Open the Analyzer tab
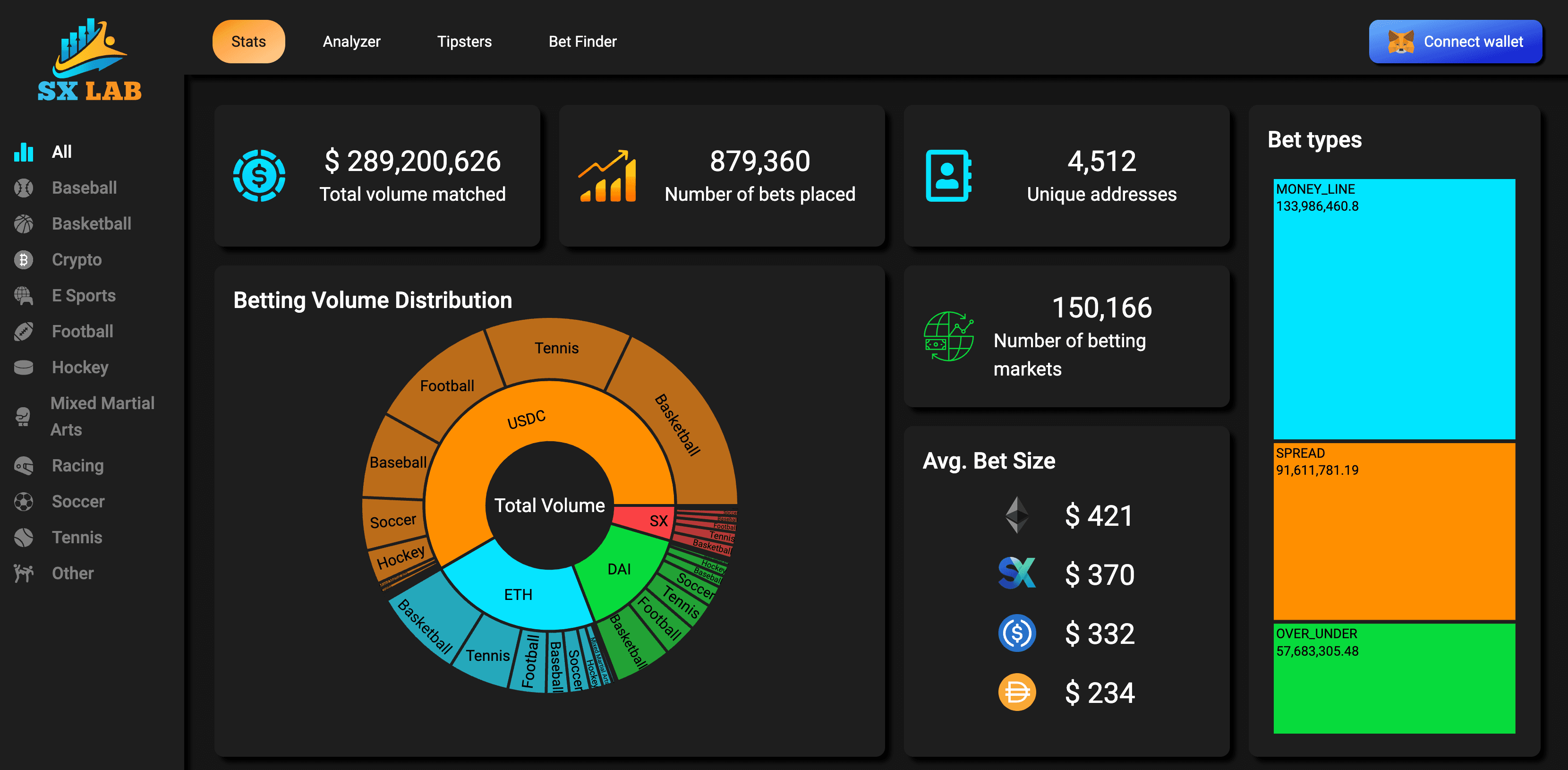Viewport: 1568px width, 770px height. pos(351,42)
